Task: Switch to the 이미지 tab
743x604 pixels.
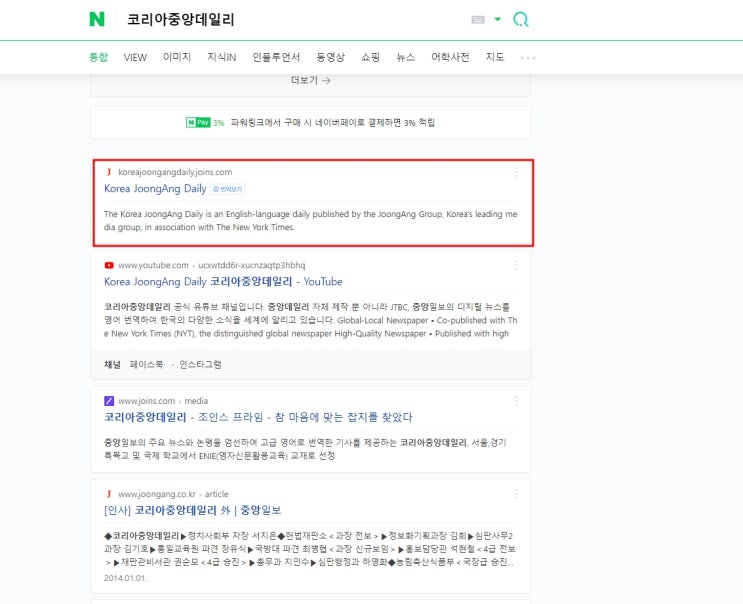Action: point(177,57)
